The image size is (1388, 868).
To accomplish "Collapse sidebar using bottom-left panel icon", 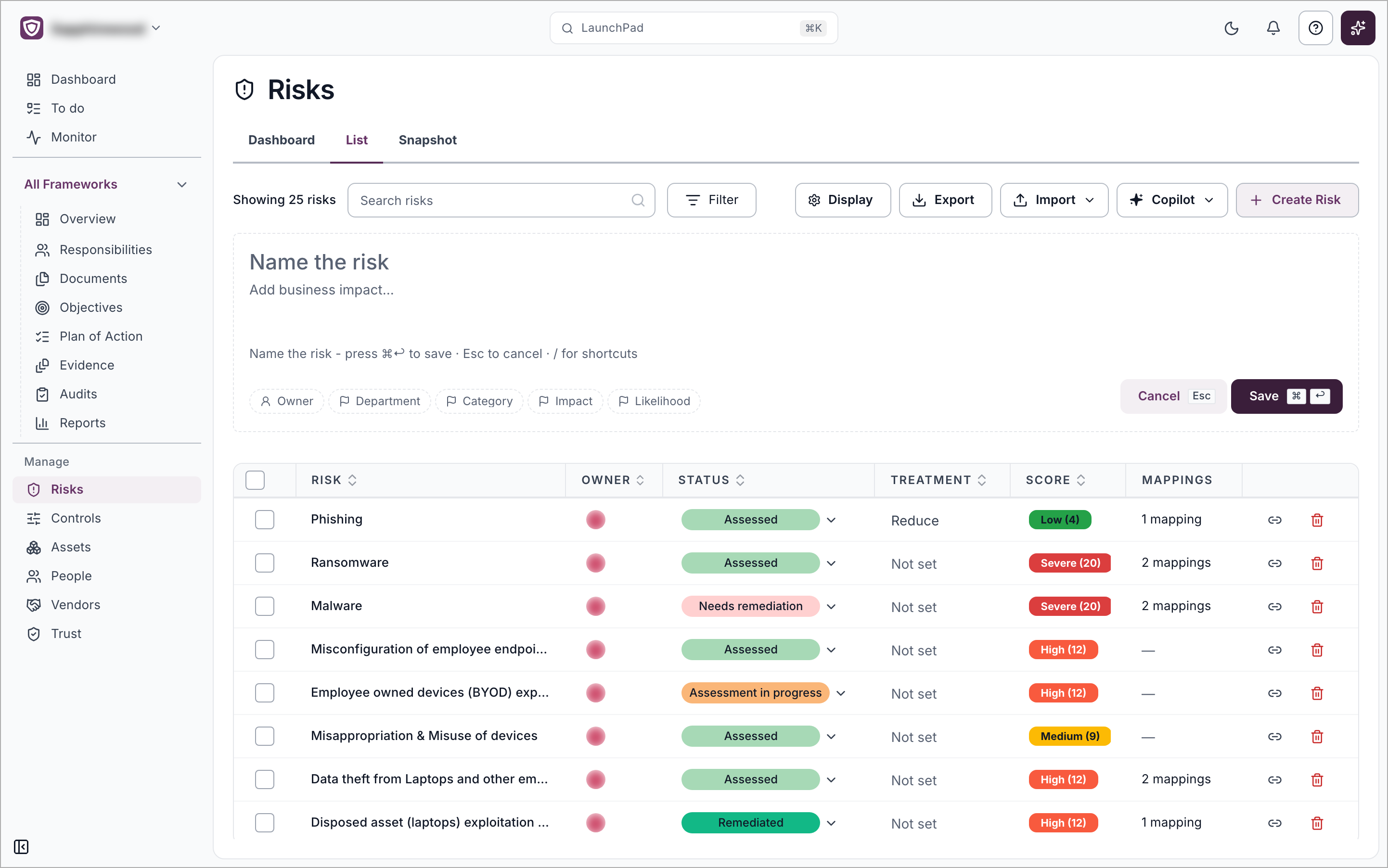I will (x=21, y=846).
